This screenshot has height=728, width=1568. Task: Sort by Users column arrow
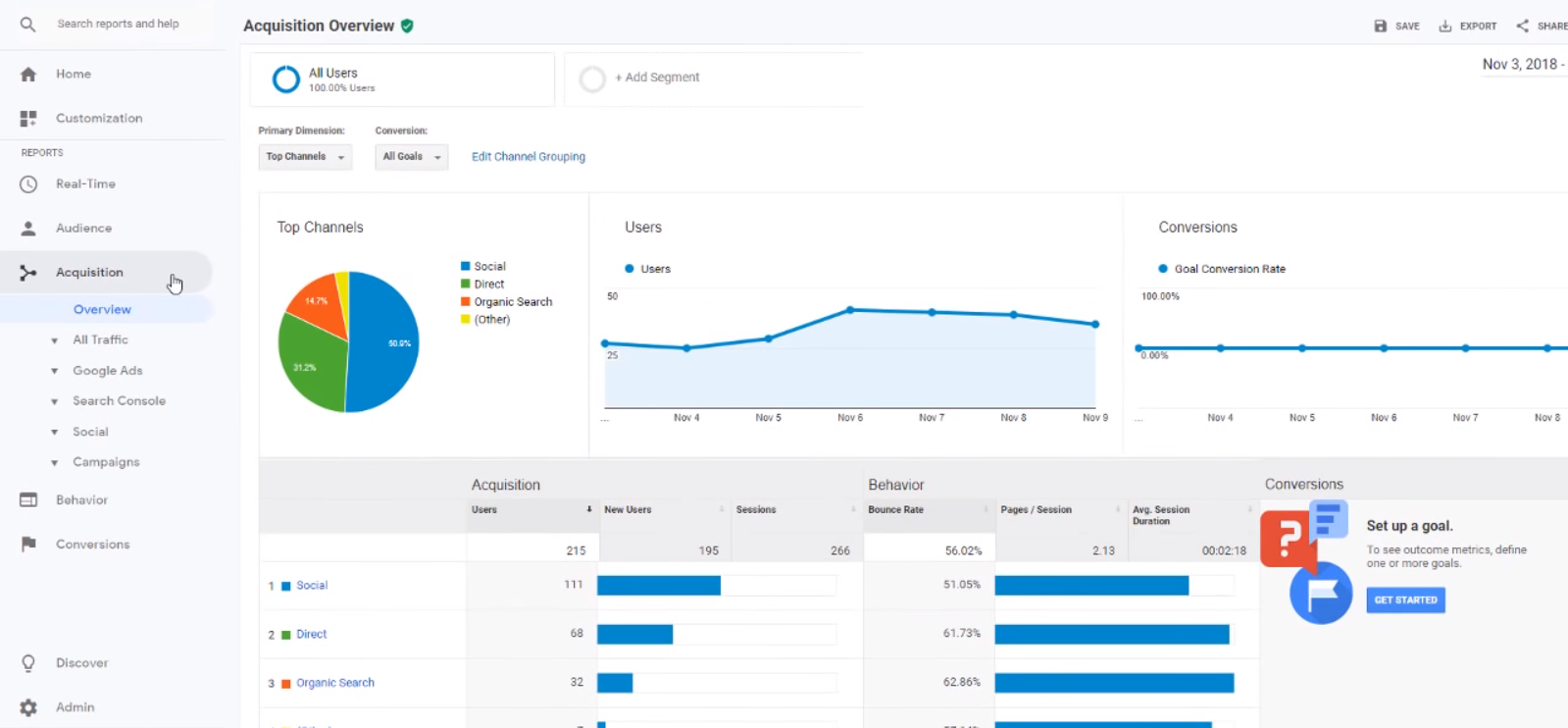[x=589, y=510]
